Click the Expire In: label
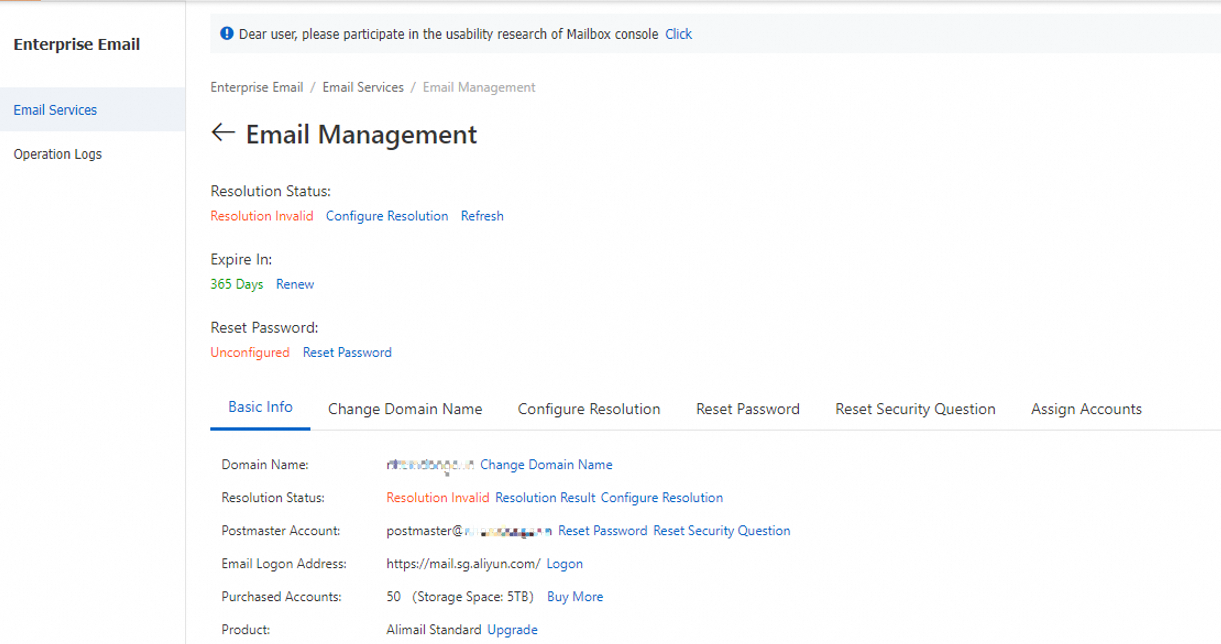Screen dimensions: 1221x644 [241, 259]
